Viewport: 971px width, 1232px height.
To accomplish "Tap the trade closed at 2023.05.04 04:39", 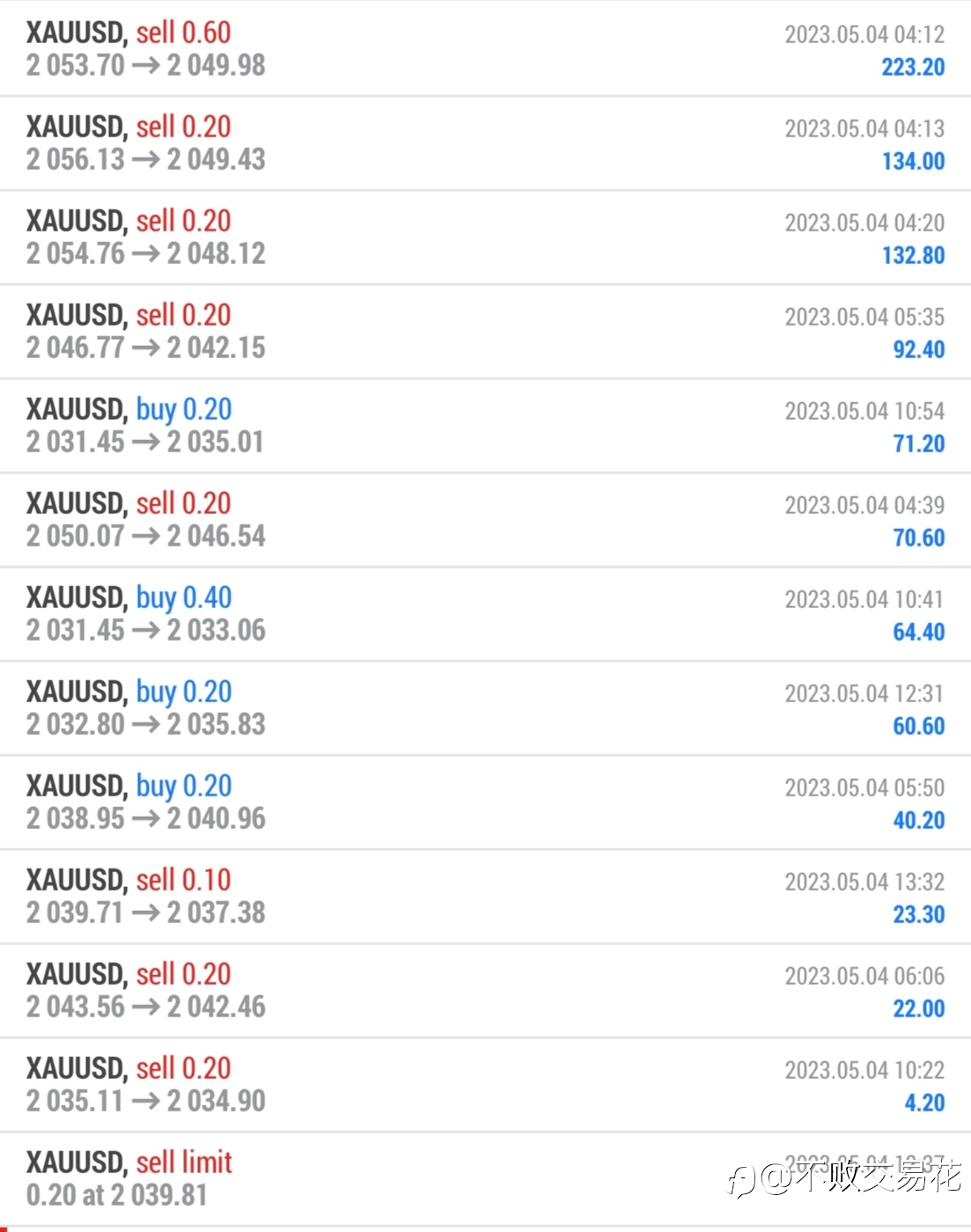I will click(485, 520).
